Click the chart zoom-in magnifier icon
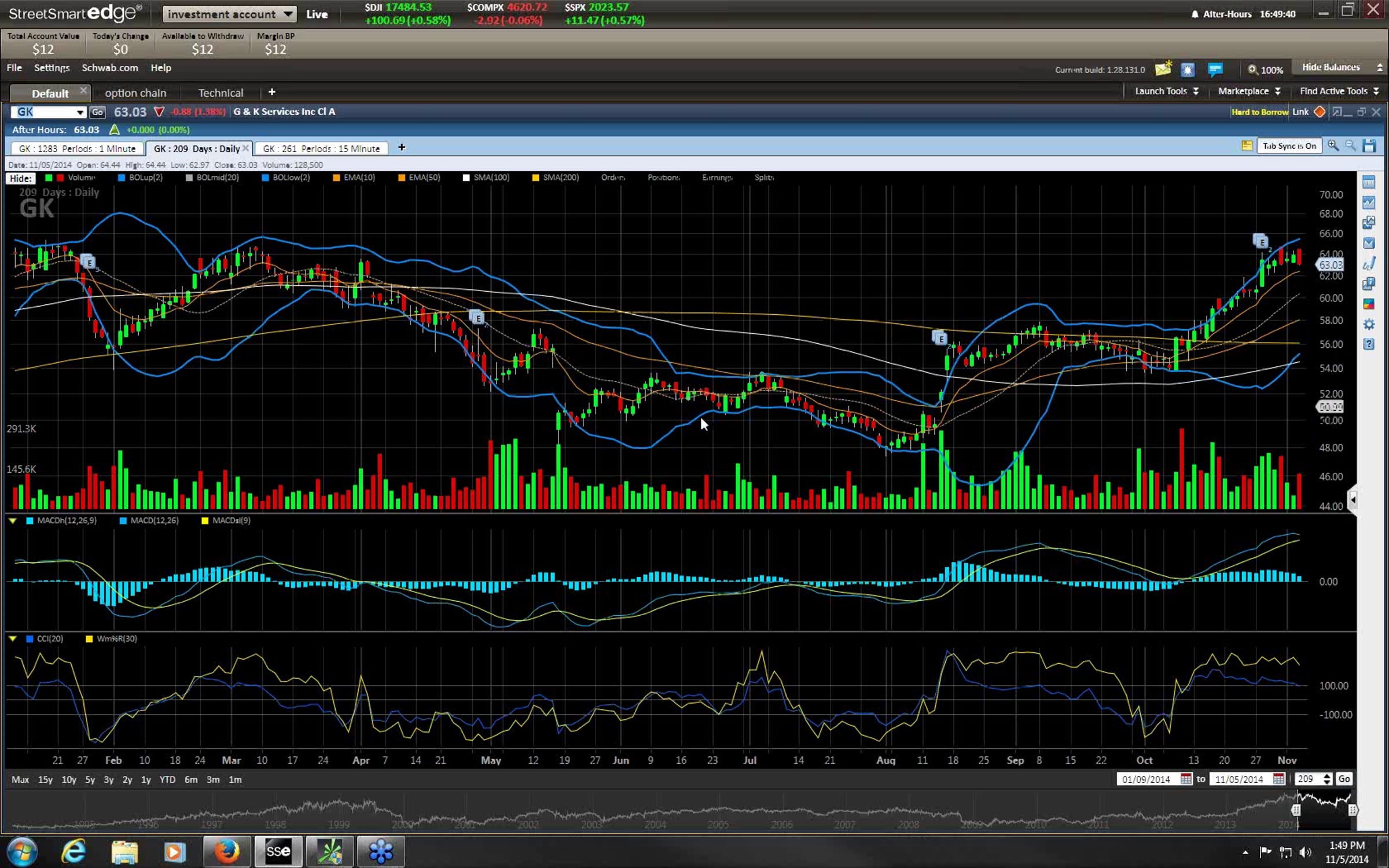 [1333, 146]
